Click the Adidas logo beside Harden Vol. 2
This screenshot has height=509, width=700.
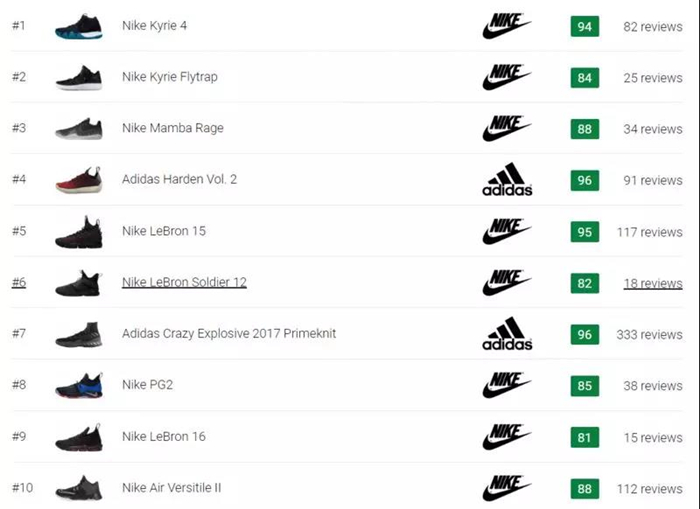coord(507,180)
